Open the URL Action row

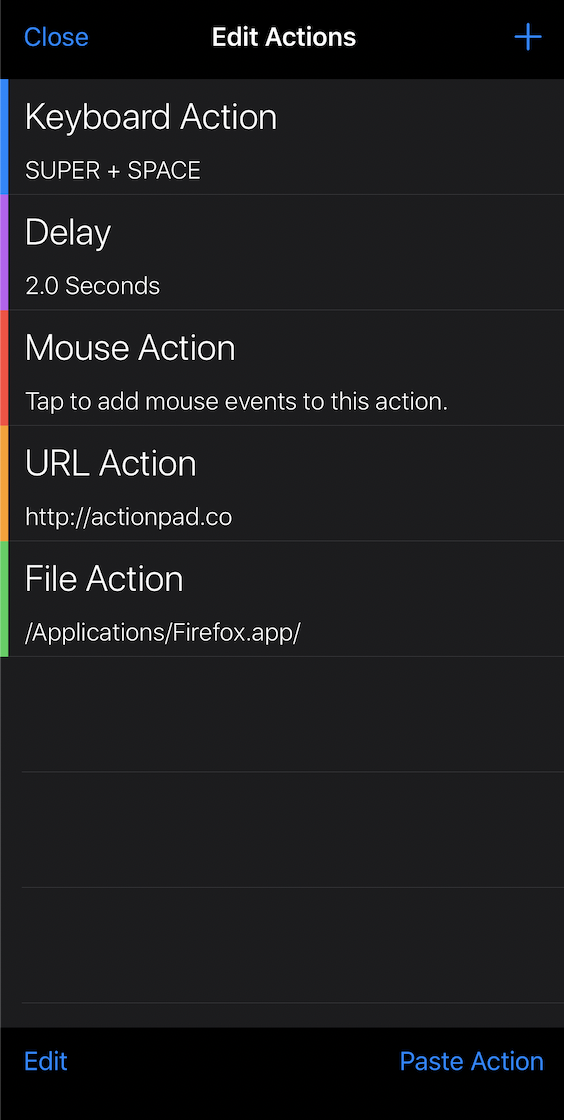tap(282, 484)
